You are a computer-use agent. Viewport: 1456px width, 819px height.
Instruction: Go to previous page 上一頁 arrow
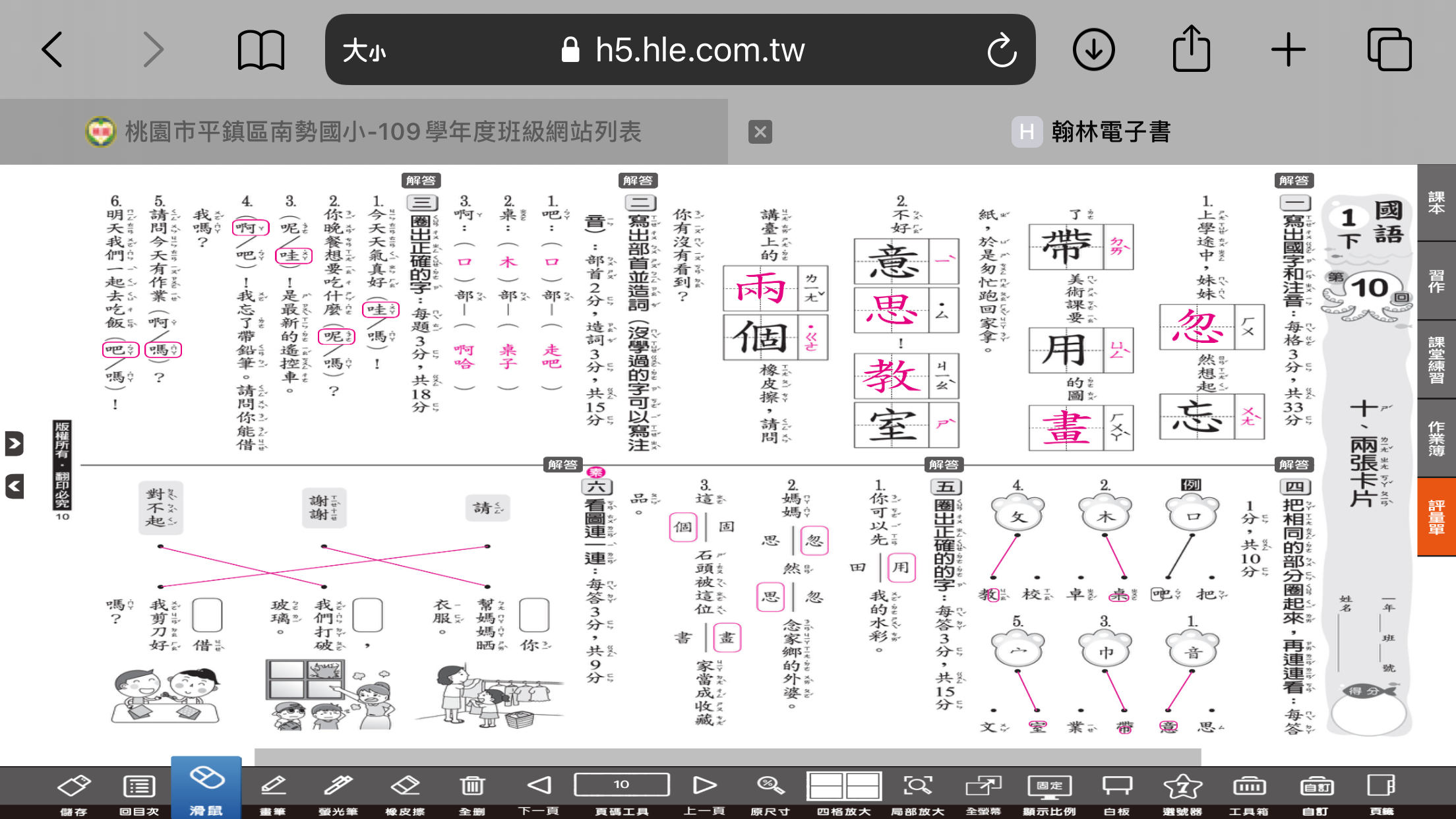[x=704, y=793]
